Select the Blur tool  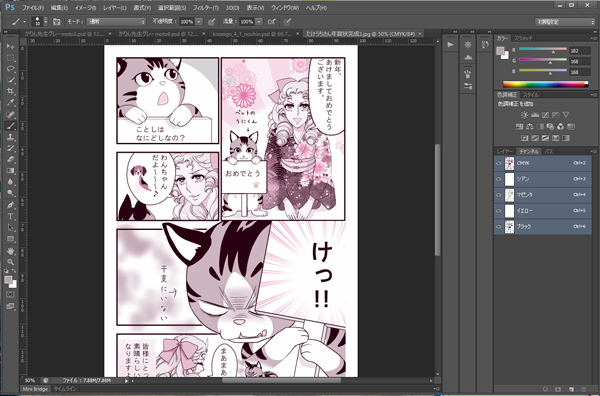pyautogui.click(x=10, y=182)
